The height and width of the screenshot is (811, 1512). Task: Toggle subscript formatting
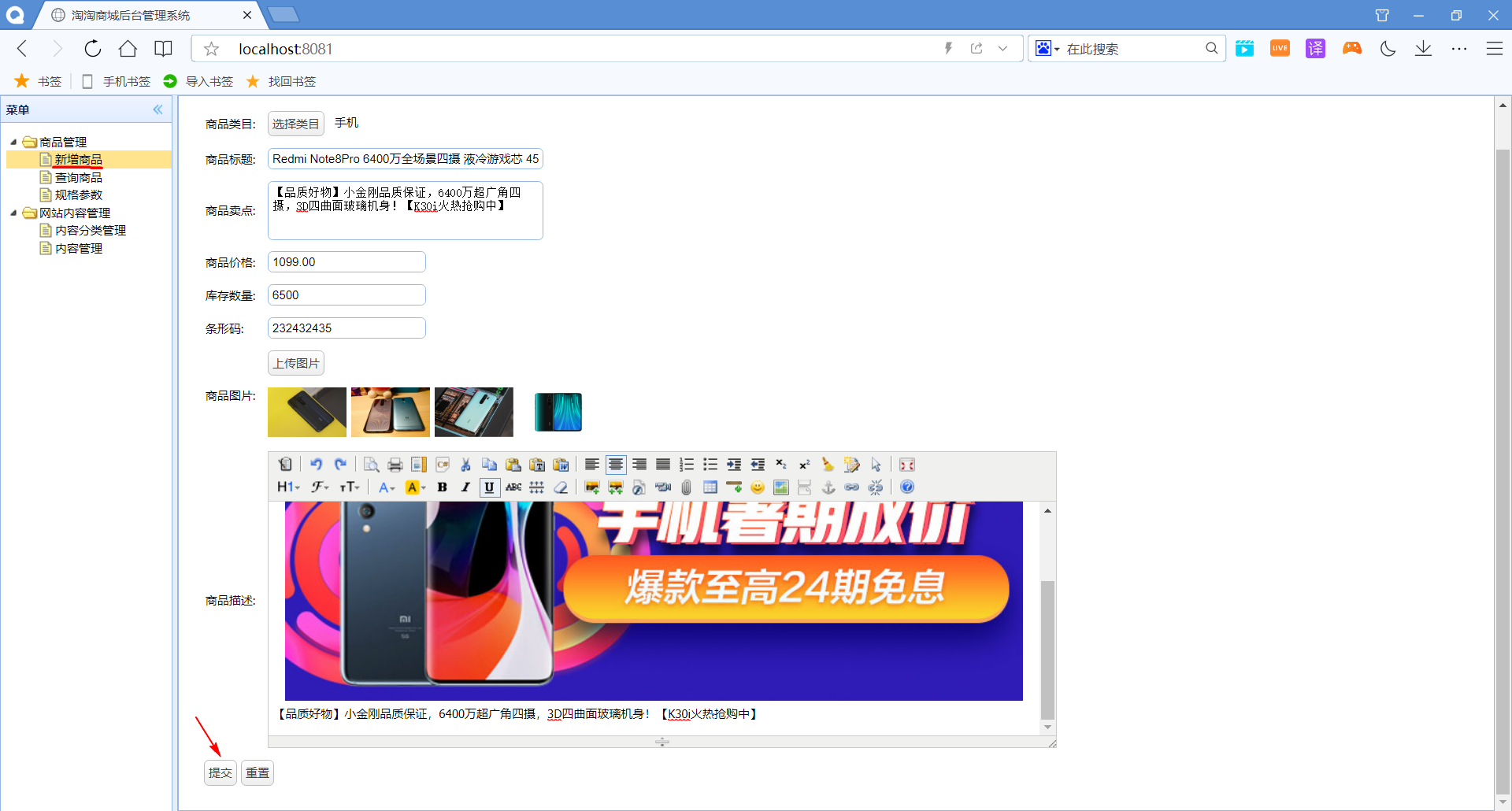point(780,465)
